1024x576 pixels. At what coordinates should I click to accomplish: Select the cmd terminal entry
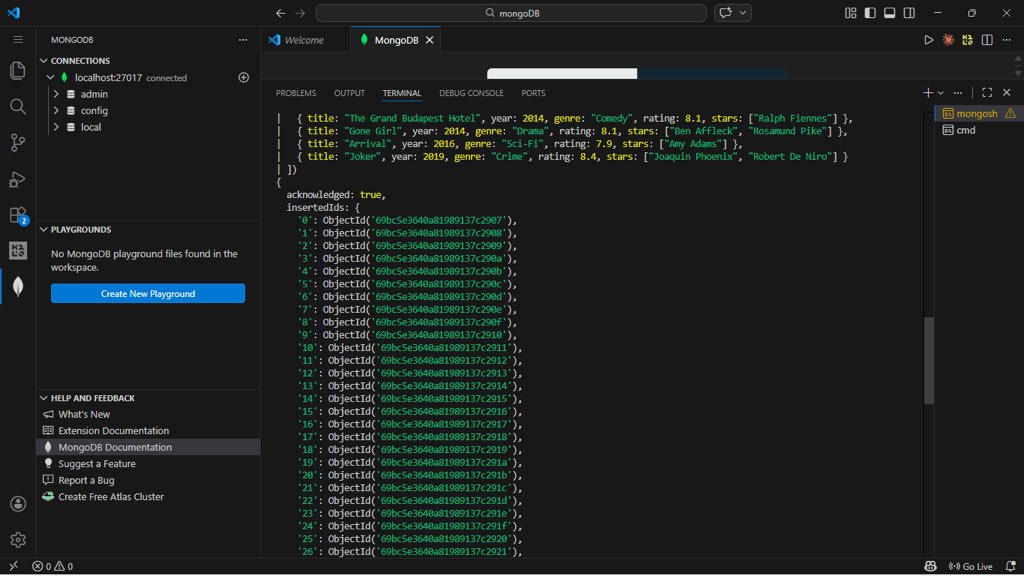pos(966,130)
